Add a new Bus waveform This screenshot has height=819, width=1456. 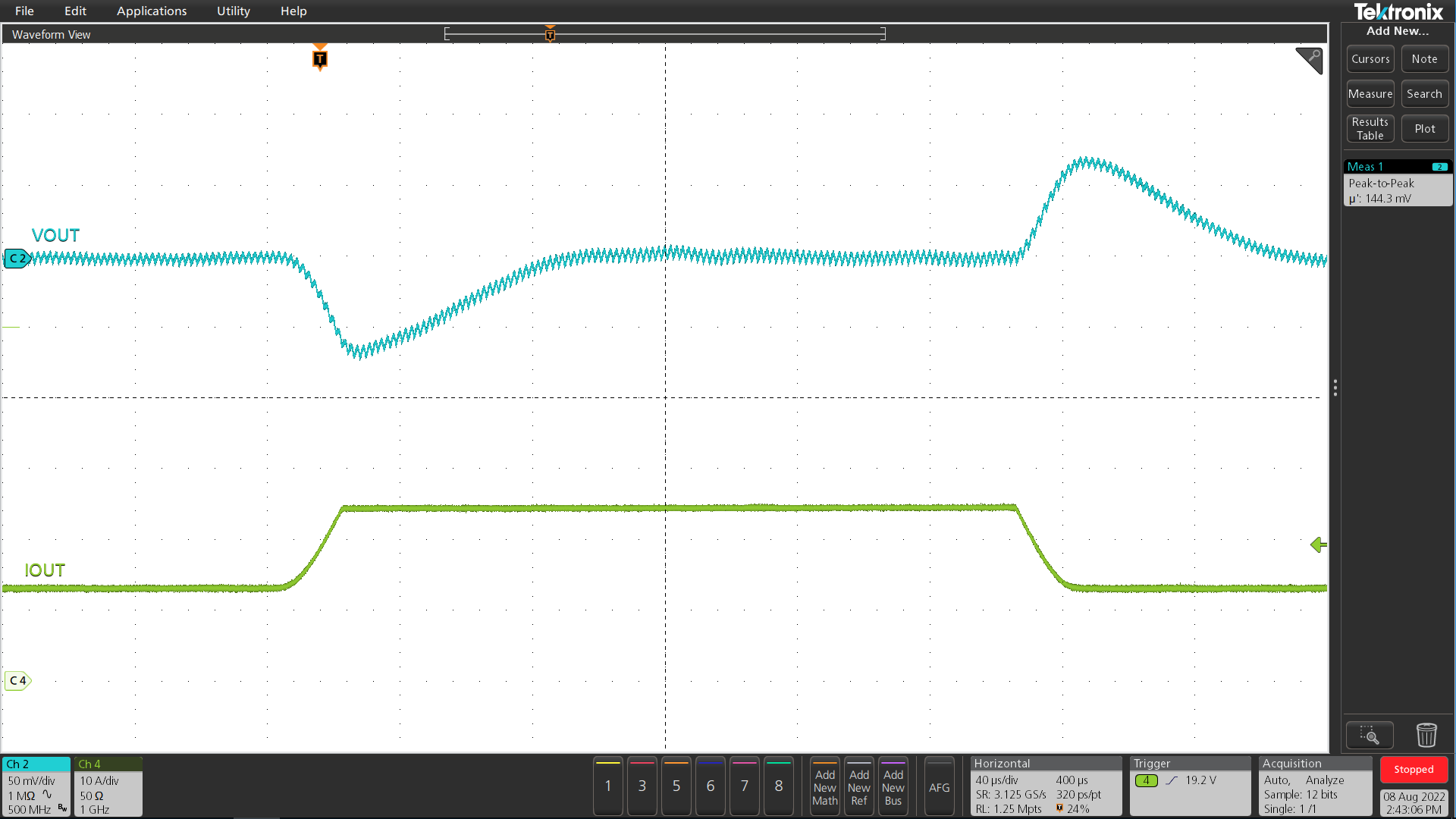(x=893, y=786)
